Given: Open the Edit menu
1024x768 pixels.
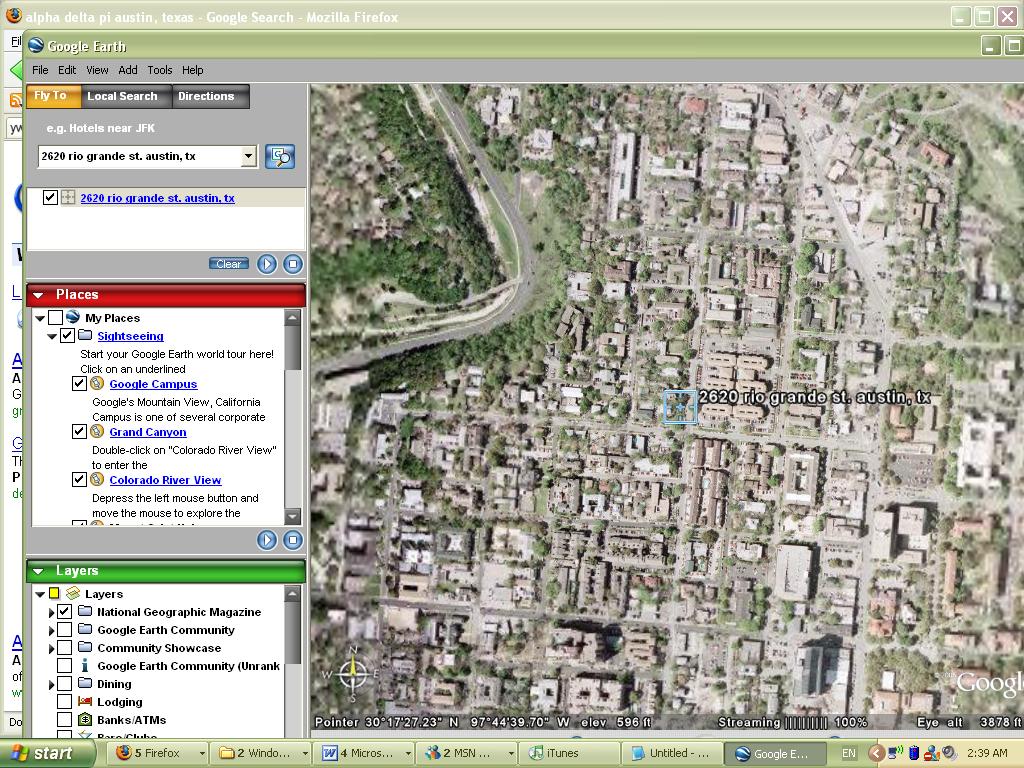Looking at the screenshot, I should click(67, 70).
